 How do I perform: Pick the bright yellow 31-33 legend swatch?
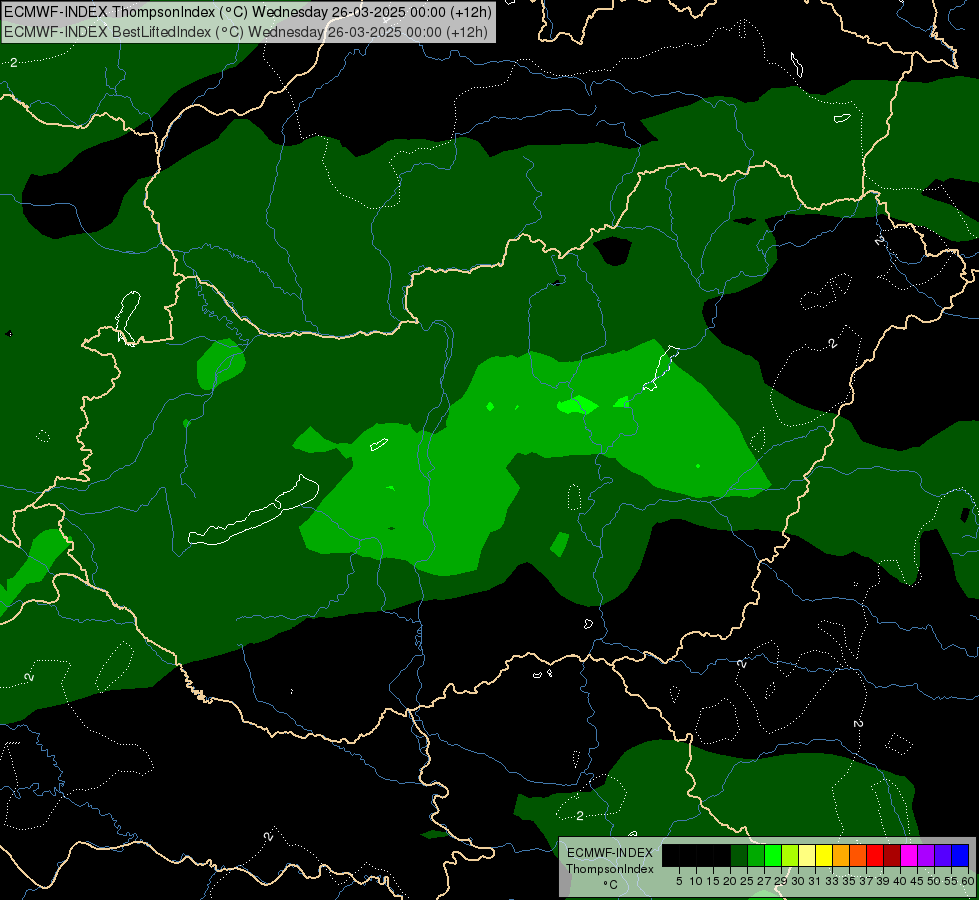pyautogui.click(x=824, y=855)
